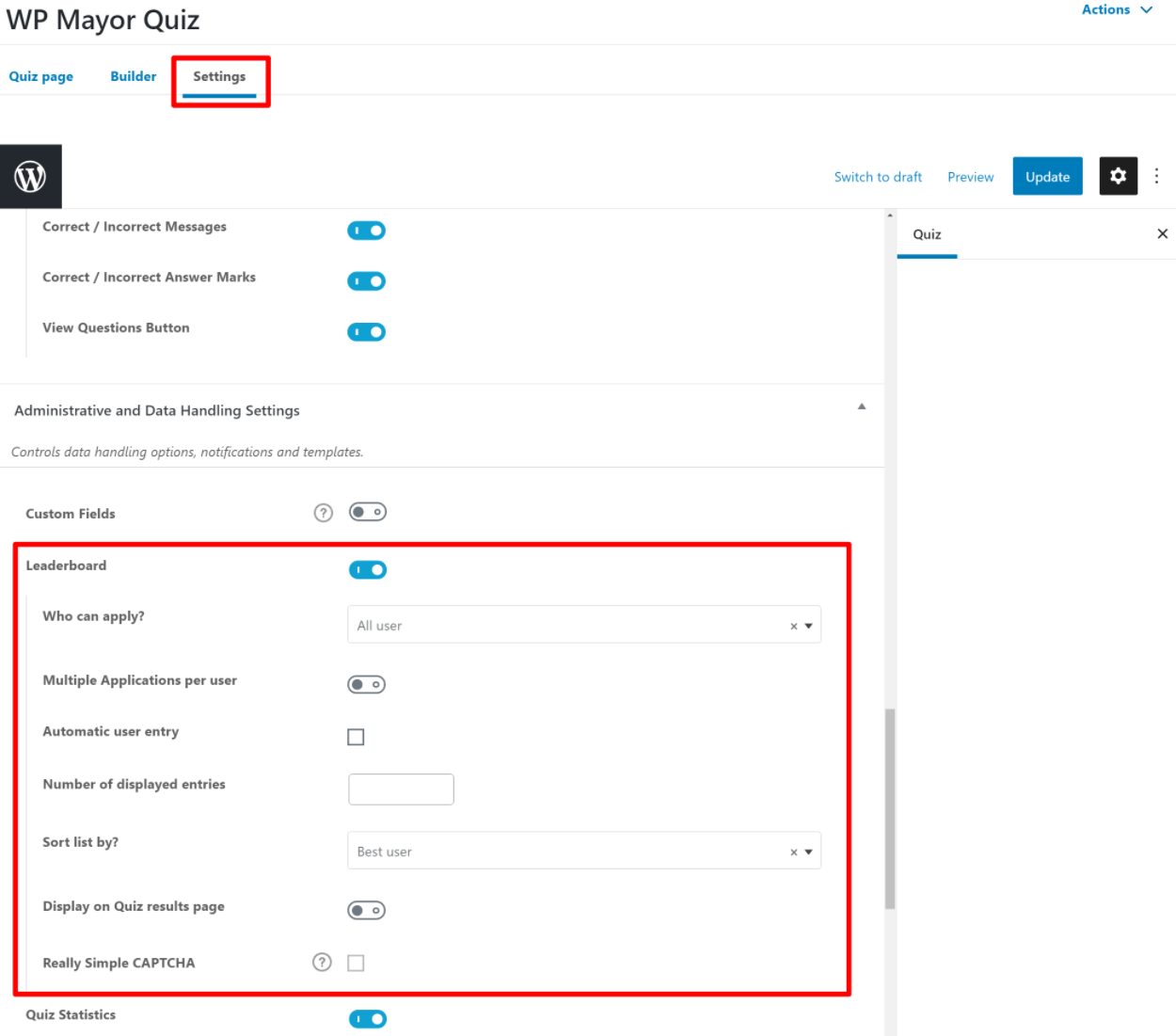The height and width of the screenshot is (1036, 1176).
Task: Toggle Correct / Incorrect Messages switch
Action: 367,231
